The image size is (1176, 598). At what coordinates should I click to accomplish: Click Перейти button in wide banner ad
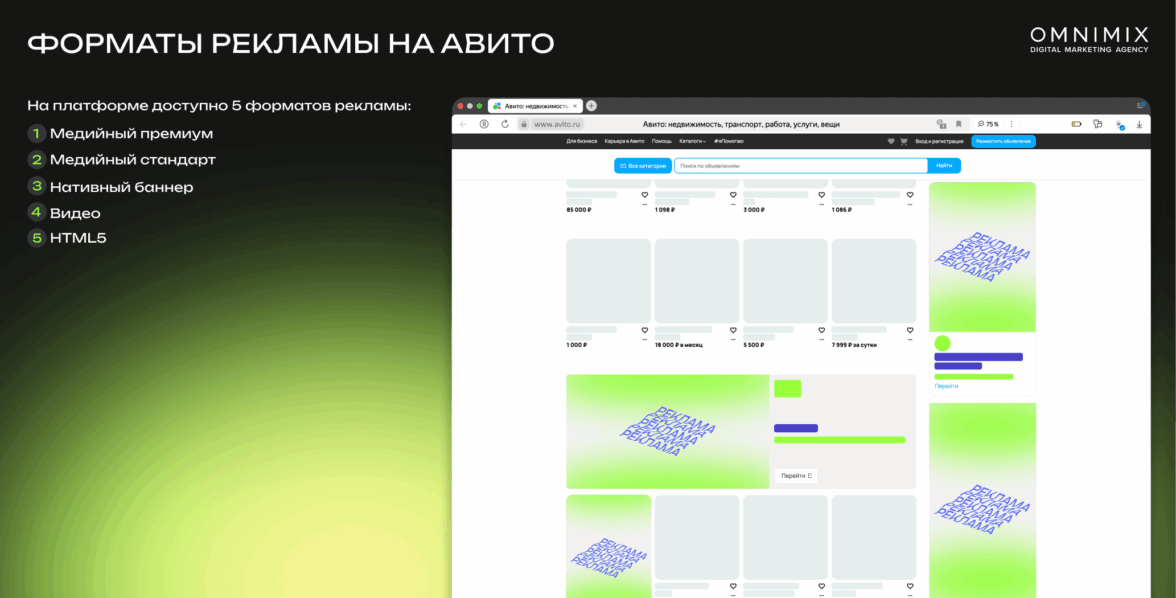coord(796,476)
